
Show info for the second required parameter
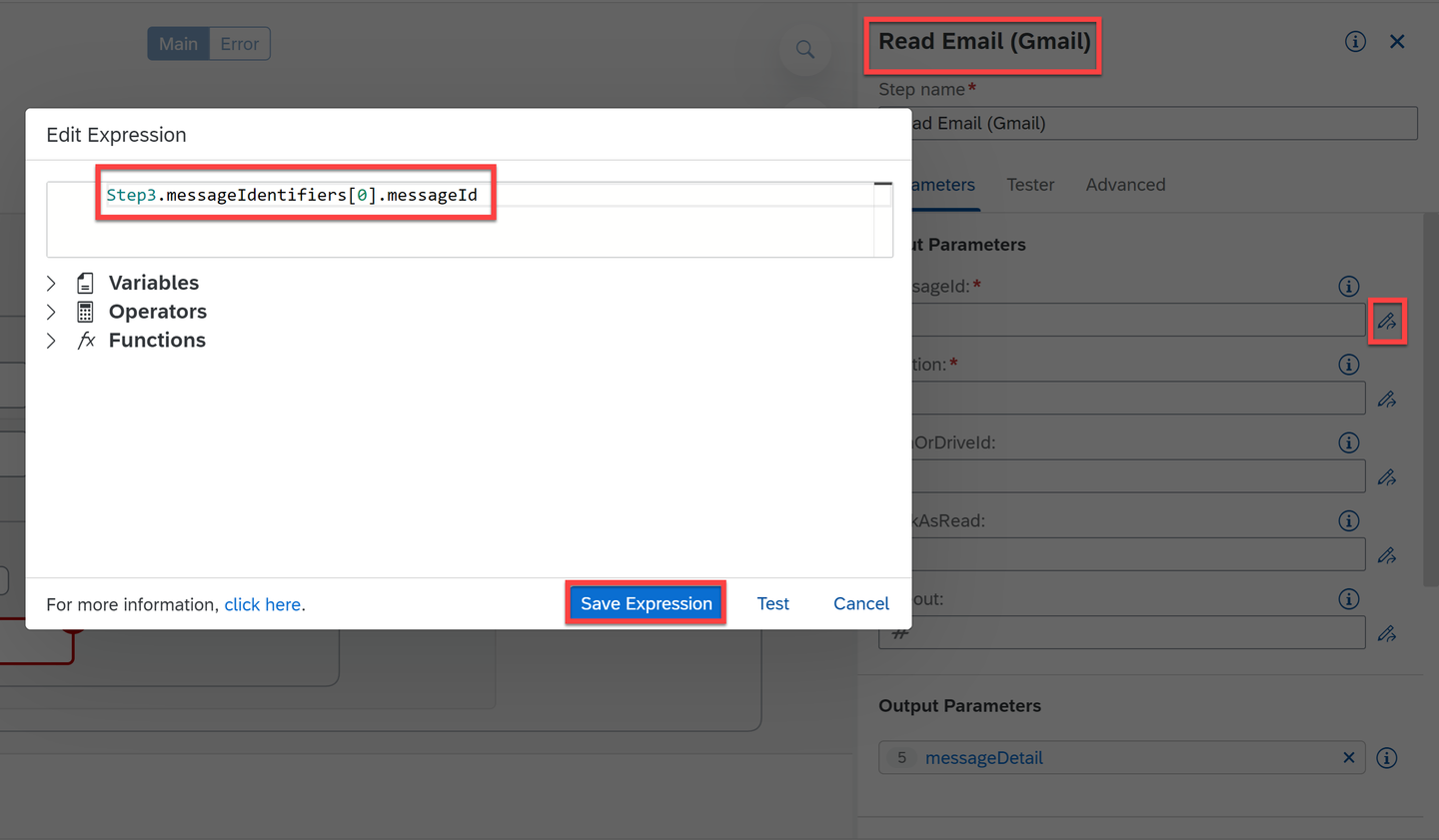point(1349,365)
